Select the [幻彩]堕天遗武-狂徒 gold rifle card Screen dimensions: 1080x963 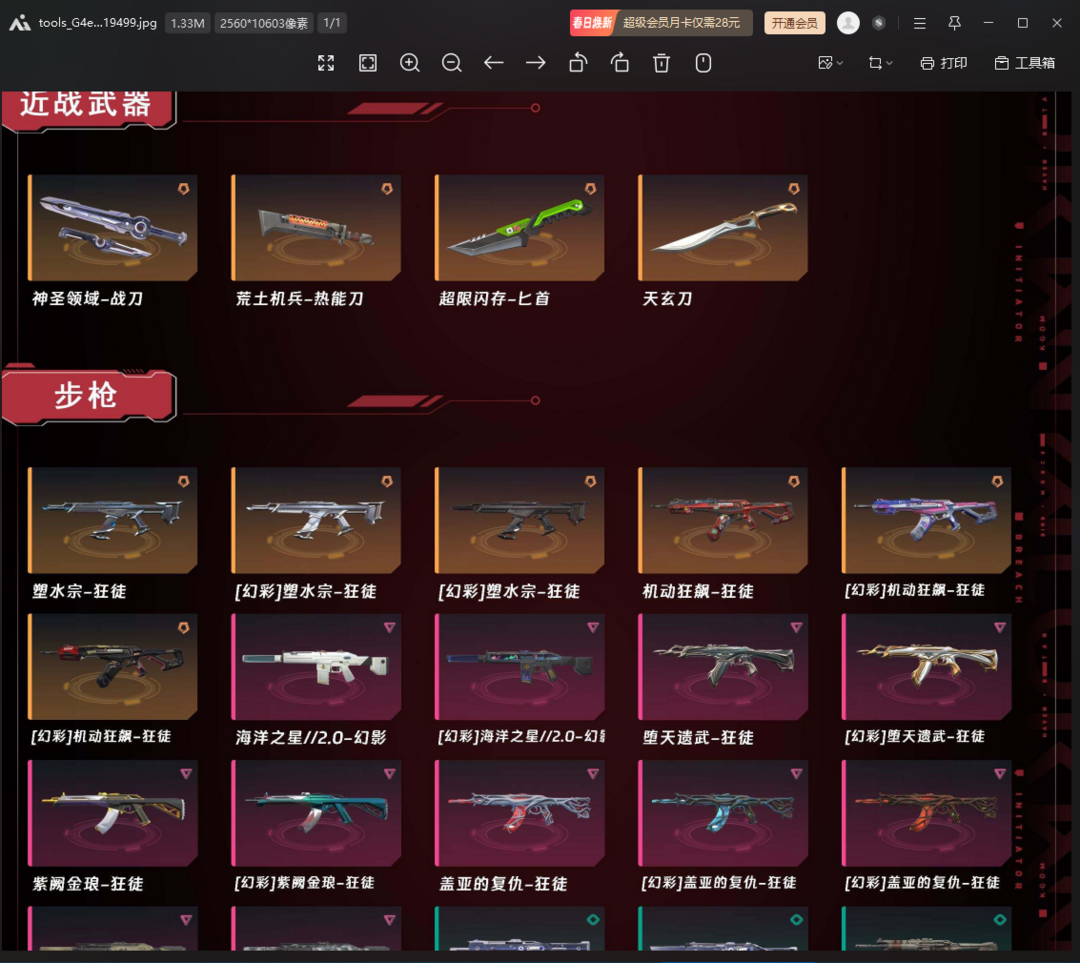tap(926, 667)
